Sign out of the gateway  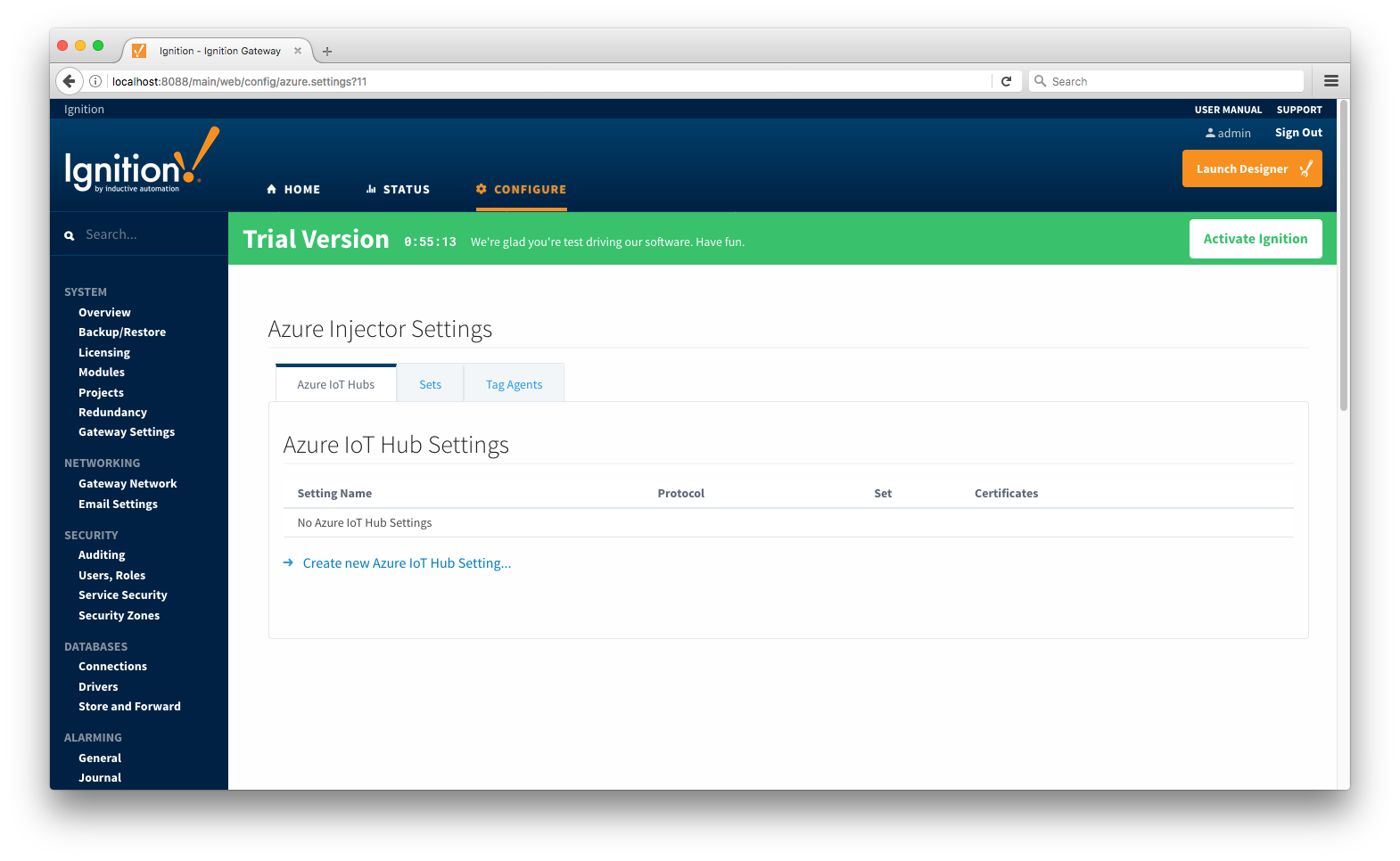coord(1297,133)
